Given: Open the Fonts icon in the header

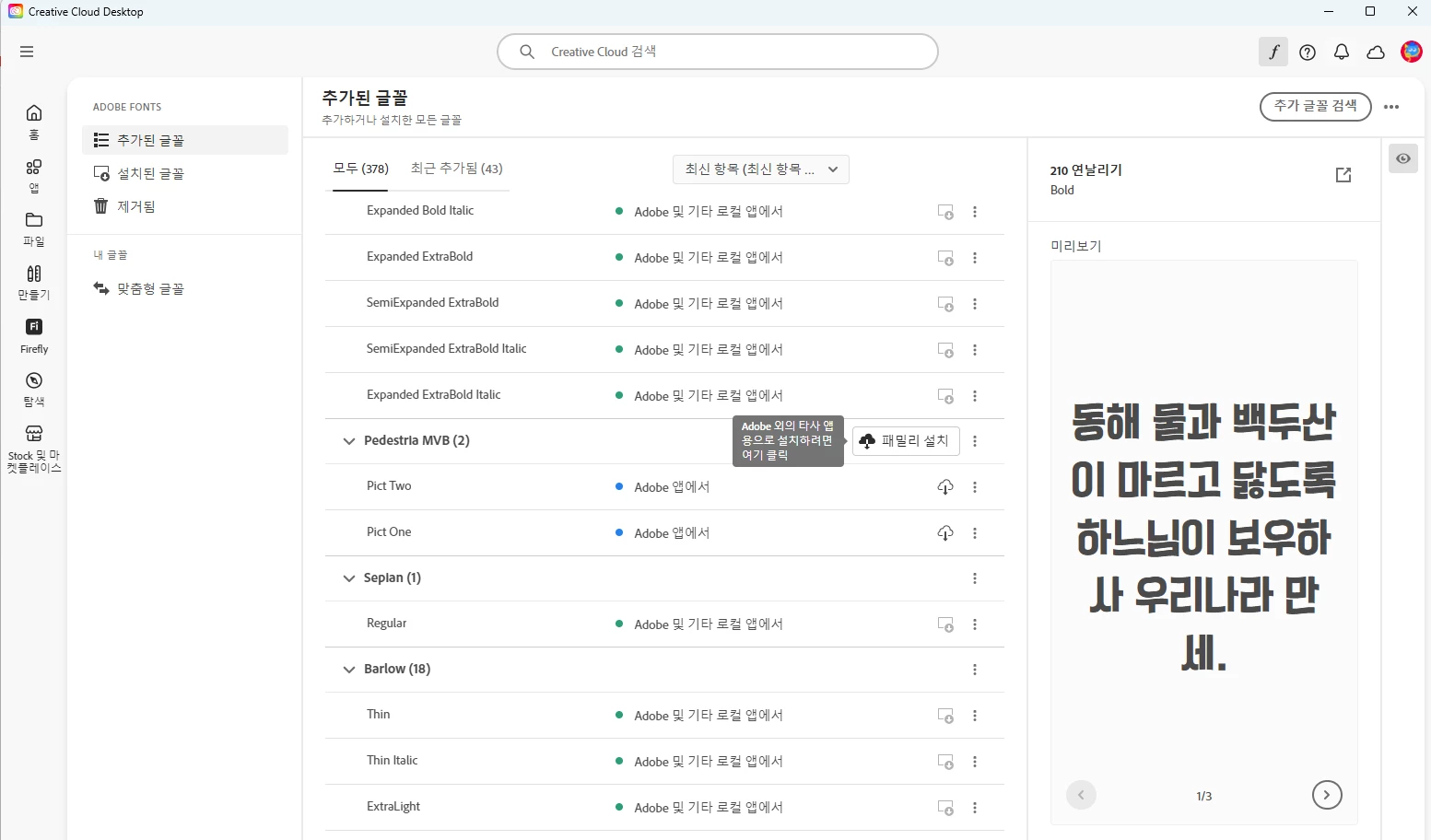Looking at the screenshot, I should pyautogui.click(x=1273, y=52).
